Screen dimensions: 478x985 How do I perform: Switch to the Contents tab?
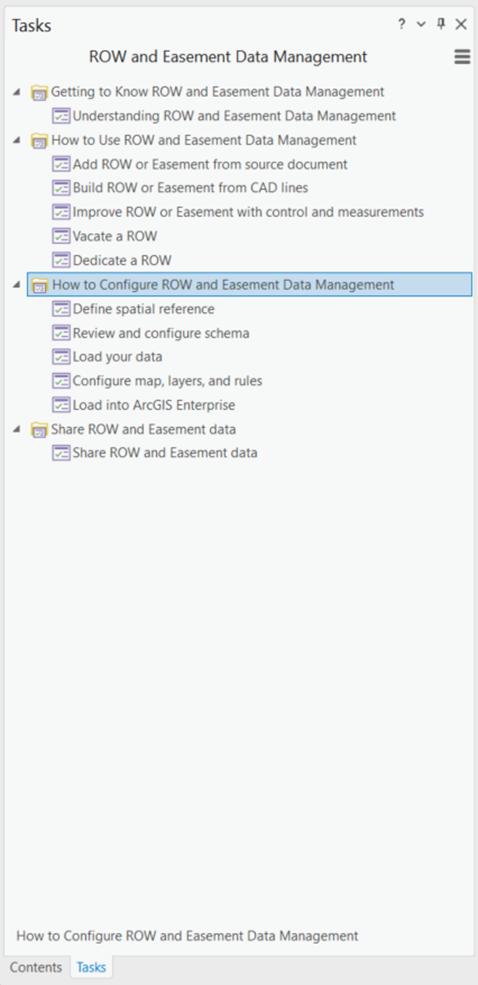tap(36, 967)
